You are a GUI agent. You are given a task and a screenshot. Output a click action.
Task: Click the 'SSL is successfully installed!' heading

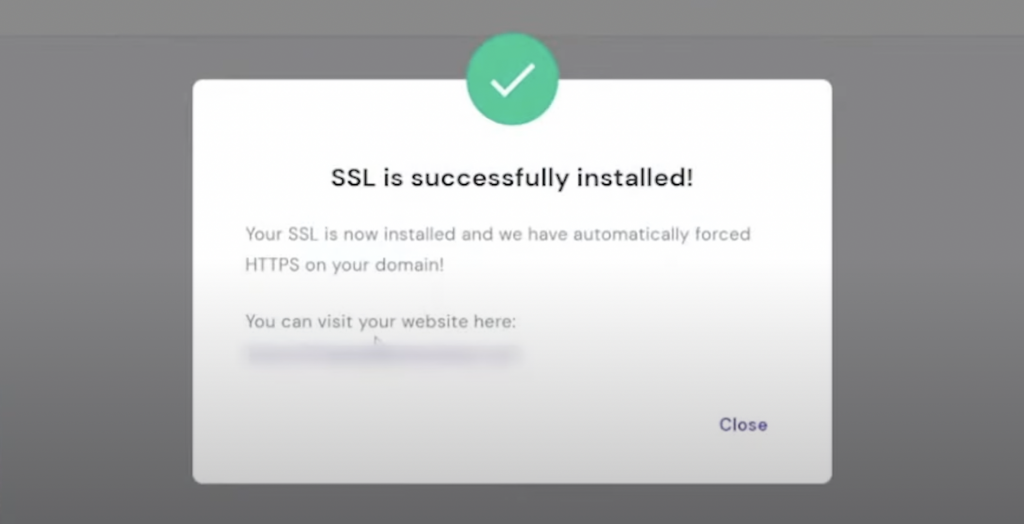point(512,178)
